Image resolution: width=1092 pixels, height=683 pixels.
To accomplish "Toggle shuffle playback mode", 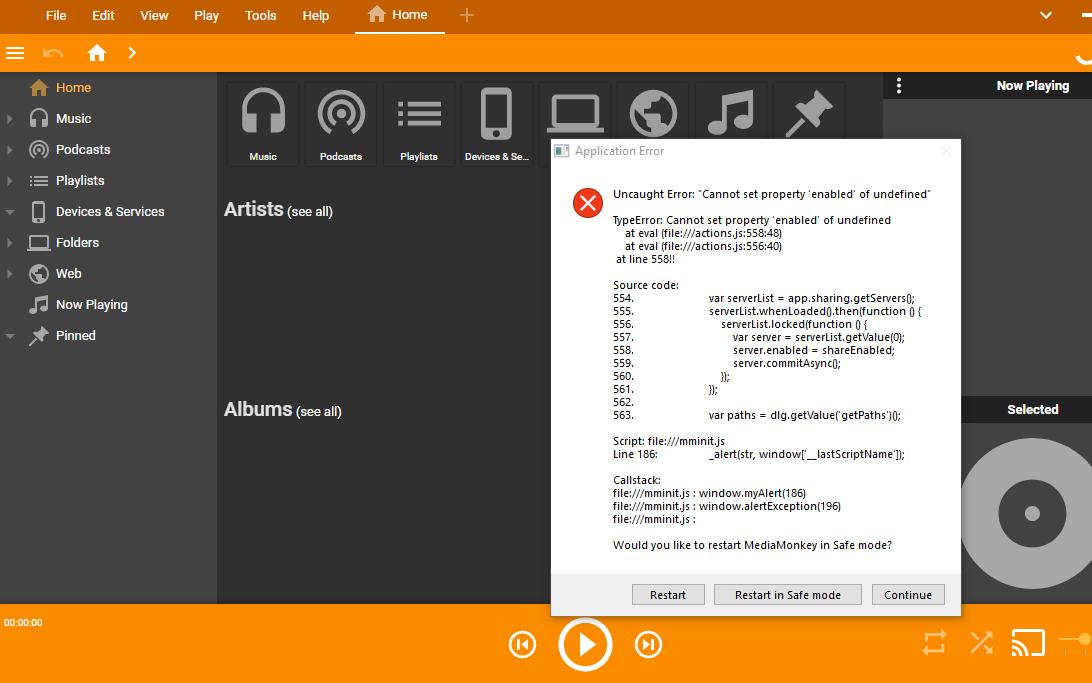I will coord(981,643).
